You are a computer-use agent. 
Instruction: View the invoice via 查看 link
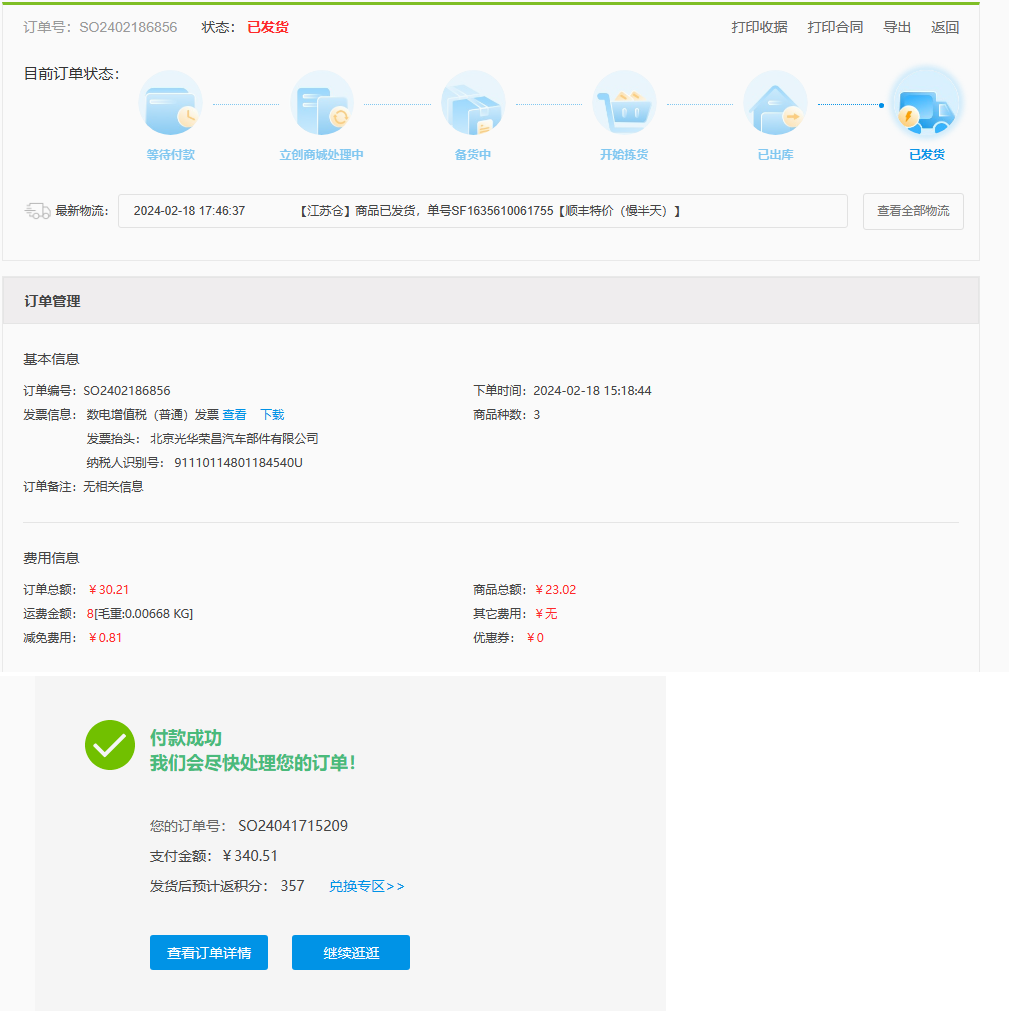pyautogui.click(x=234, y=415)
